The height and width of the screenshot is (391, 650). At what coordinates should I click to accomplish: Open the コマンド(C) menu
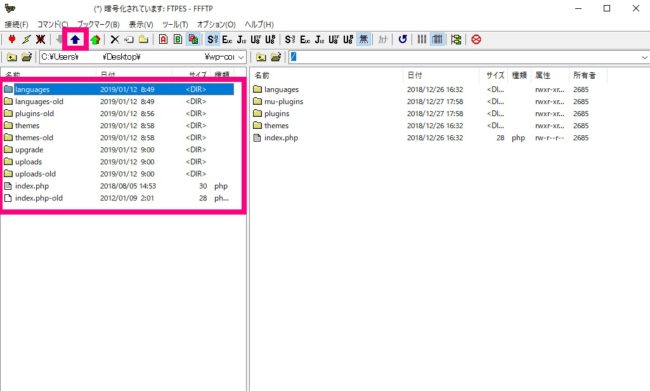click(x=53, y=24)
